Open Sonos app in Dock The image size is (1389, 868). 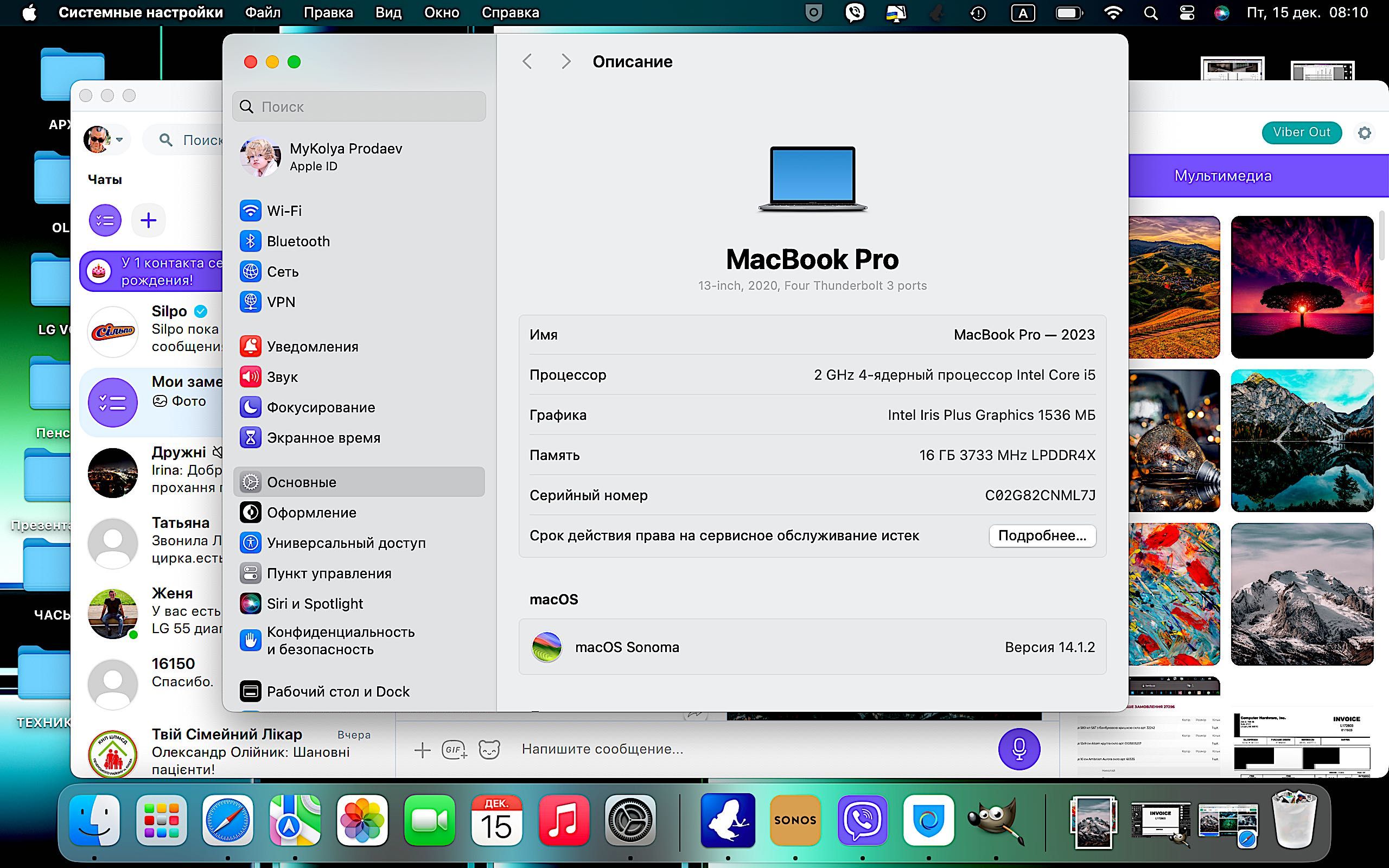pyautogui.click(x=795, y=821)
